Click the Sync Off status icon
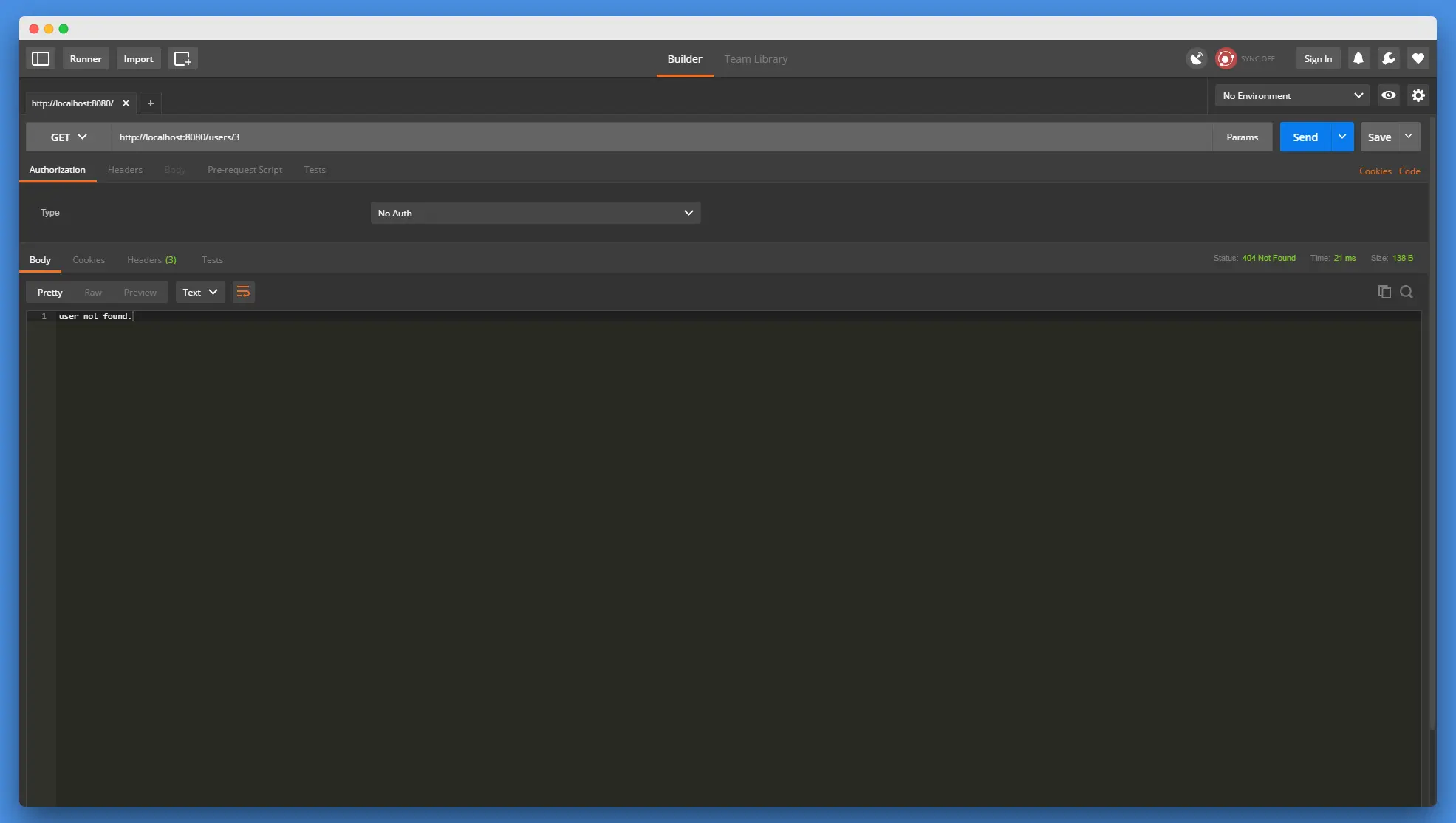Screen dimensions: 1456x823 click(x=1226, y=59)
